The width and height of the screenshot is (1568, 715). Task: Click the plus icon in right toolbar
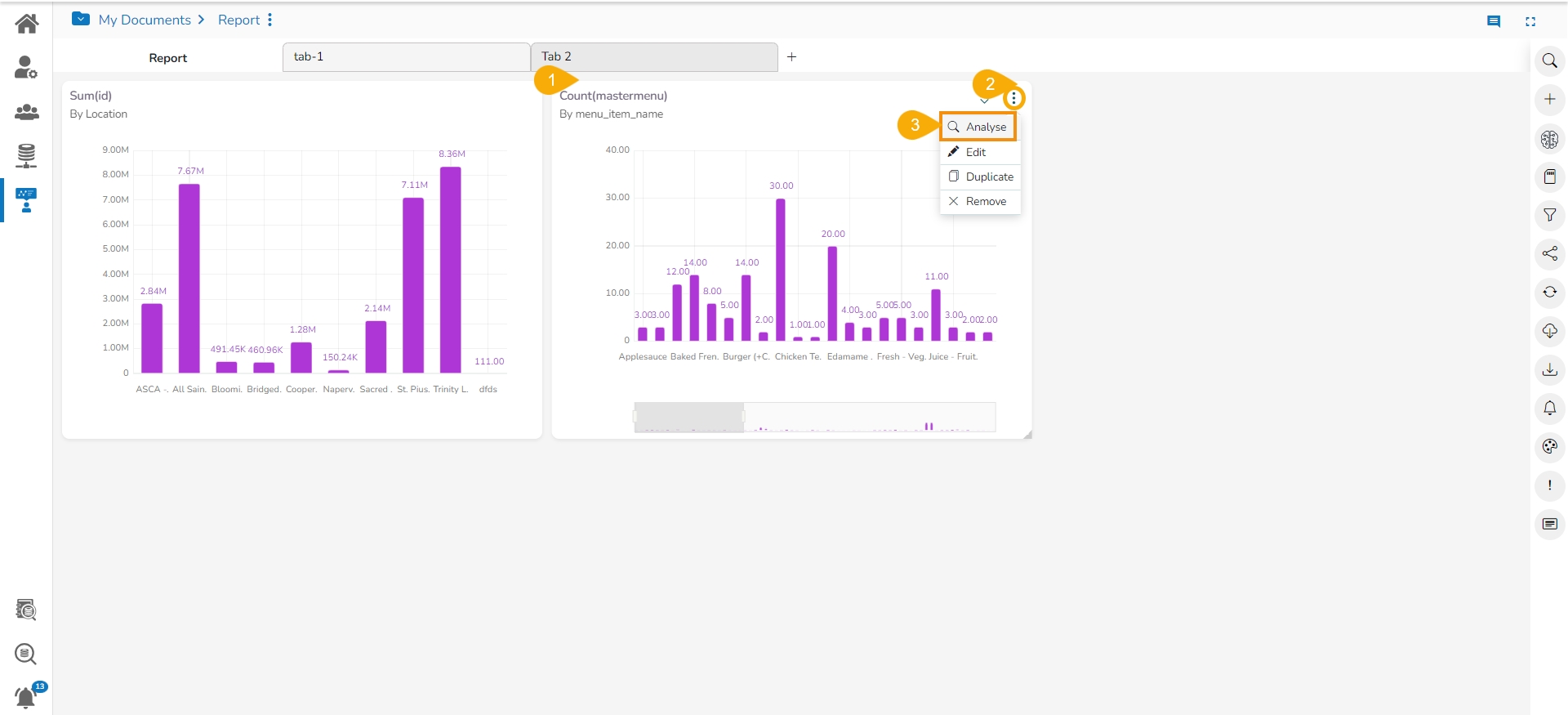[1549, 100]
